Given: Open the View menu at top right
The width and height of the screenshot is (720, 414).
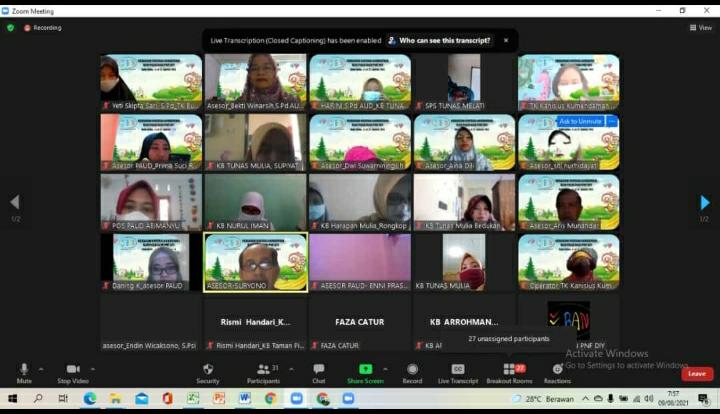Looking at the screenshot, I should 701,28.
